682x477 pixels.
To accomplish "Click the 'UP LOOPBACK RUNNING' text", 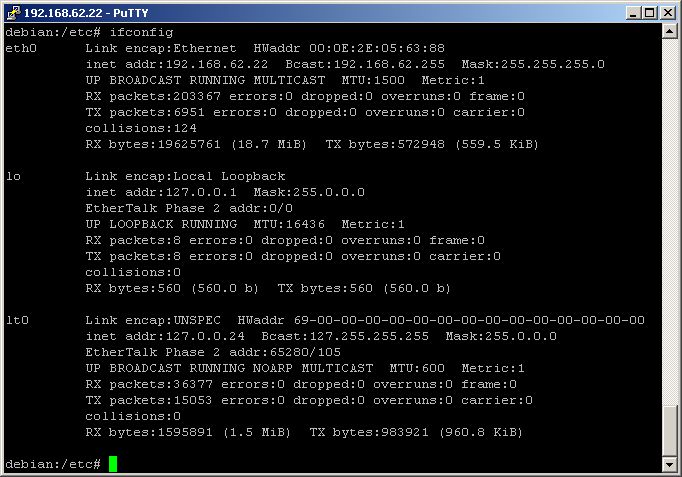I will click(161, 224).
